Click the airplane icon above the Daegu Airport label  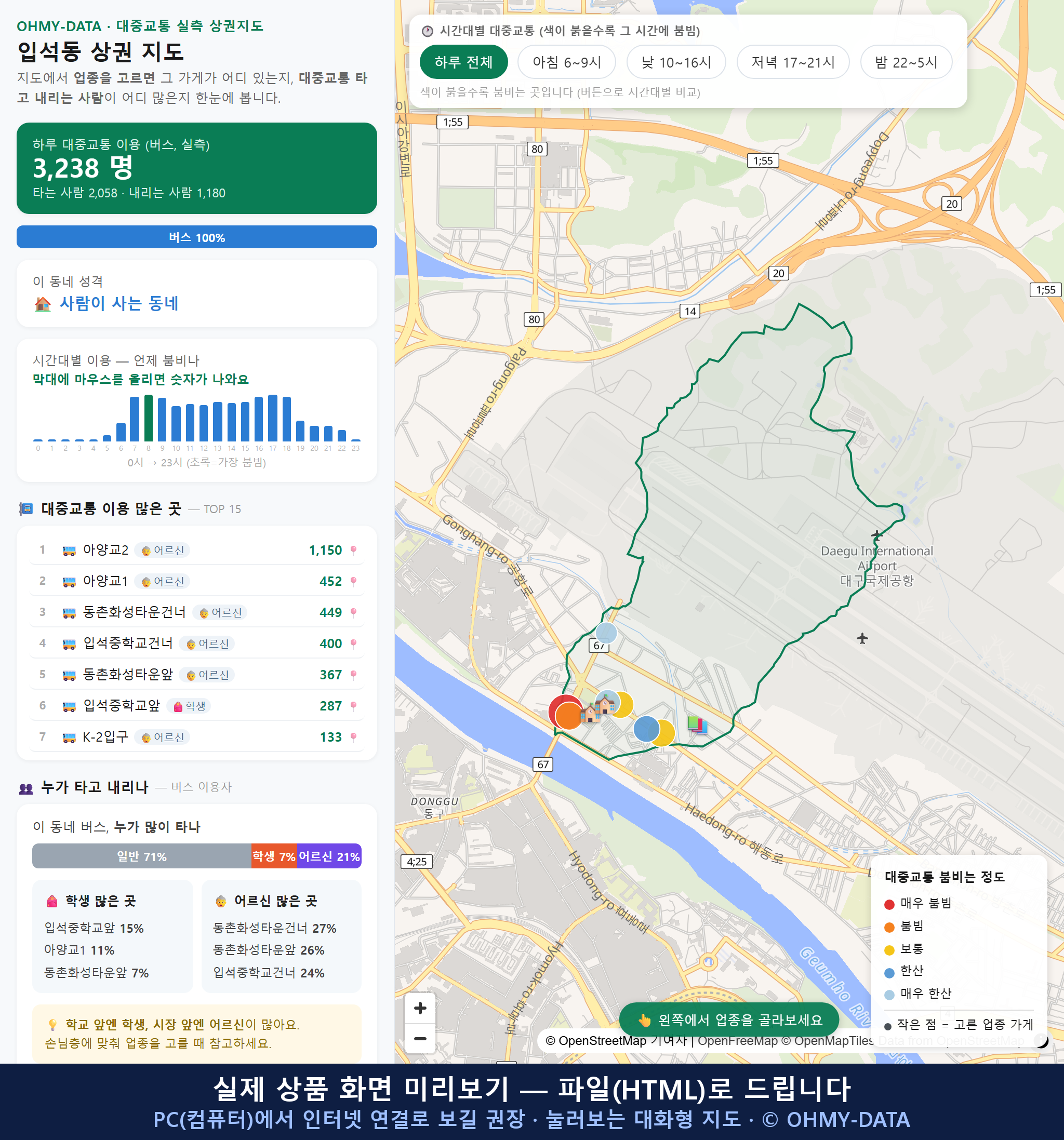pos(876,535)
